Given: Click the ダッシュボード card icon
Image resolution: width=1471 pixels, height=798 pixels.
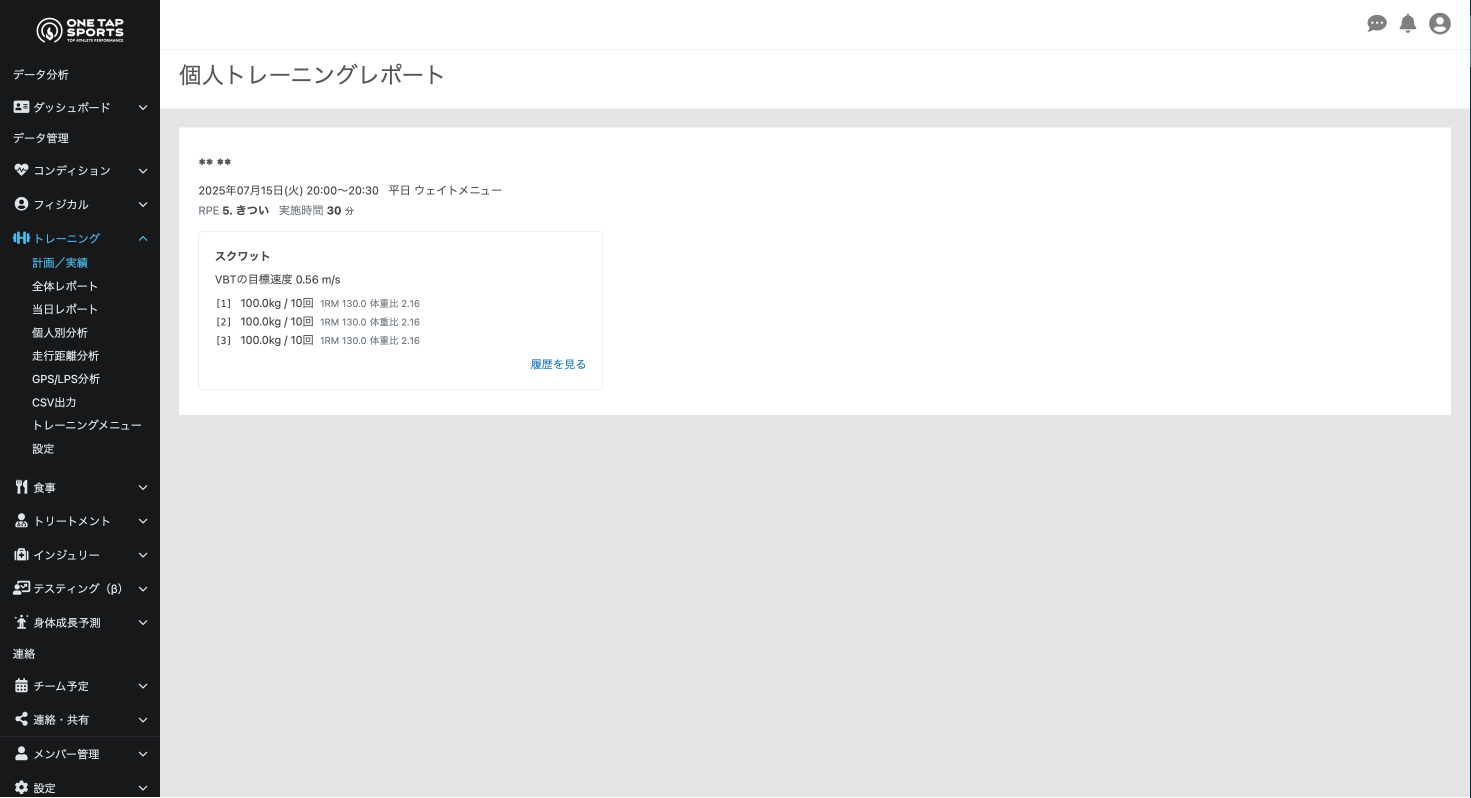Looking at the screenshot, I should point(21,107).
